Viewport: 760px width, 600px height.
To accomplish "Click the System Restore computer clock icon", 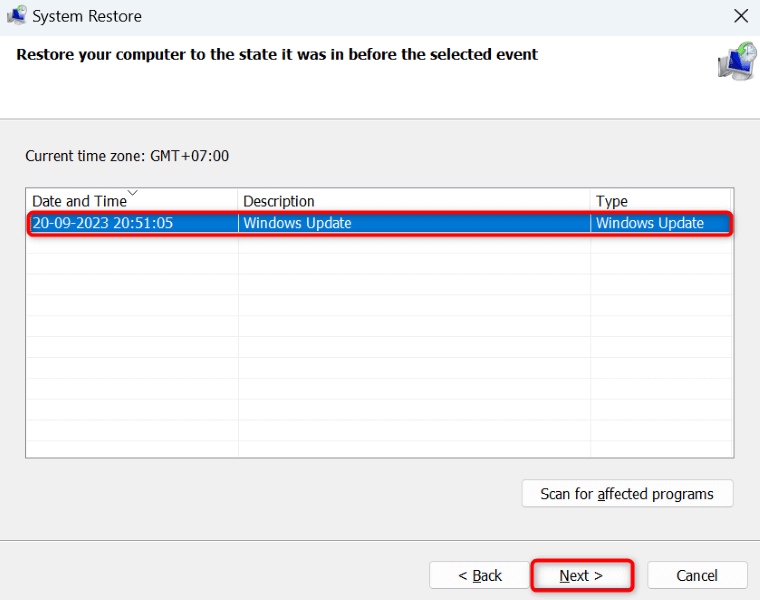I will (x=737, y=61).
